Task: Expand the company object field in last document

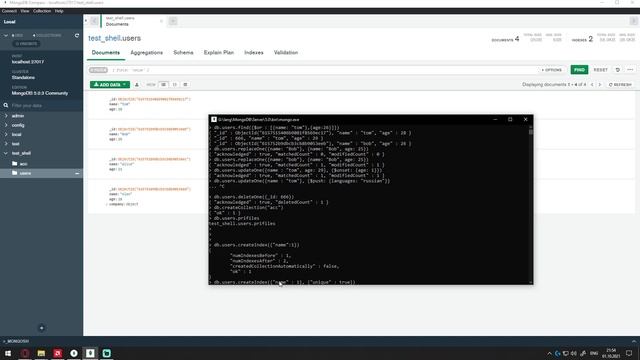Action: (107, 204)
